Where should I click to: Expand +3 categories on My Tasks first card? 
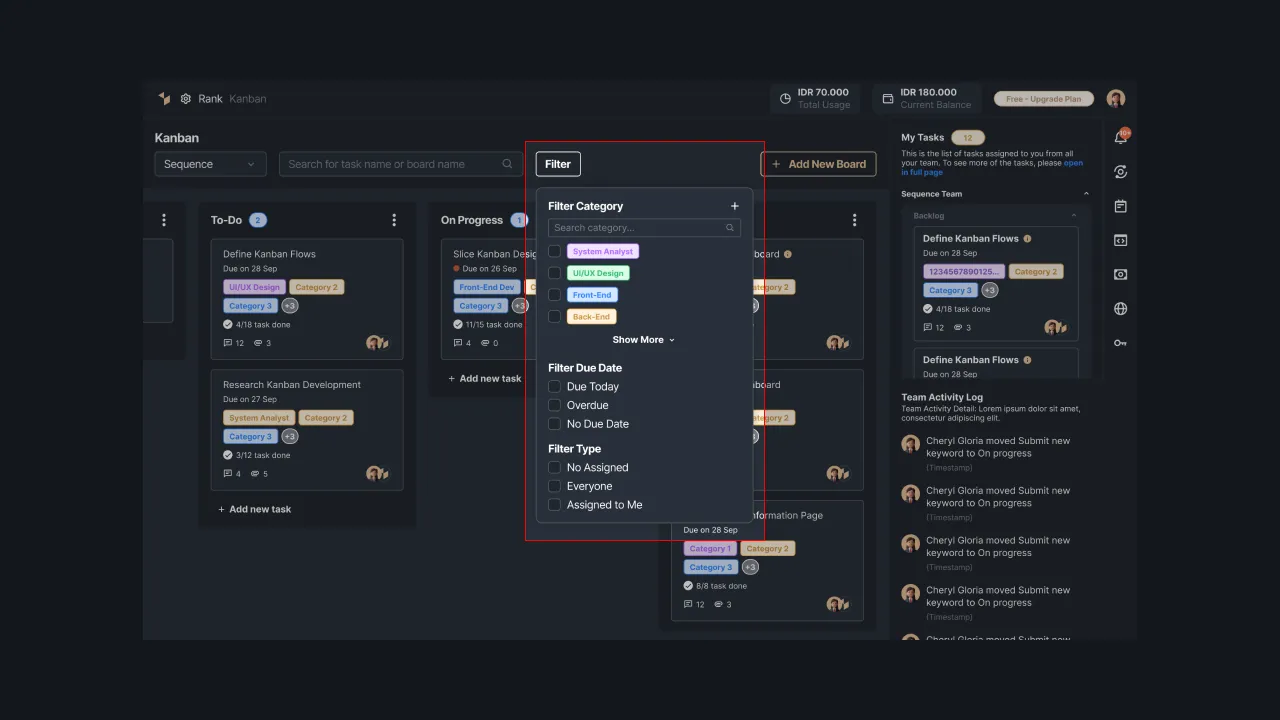pos(989,290)
